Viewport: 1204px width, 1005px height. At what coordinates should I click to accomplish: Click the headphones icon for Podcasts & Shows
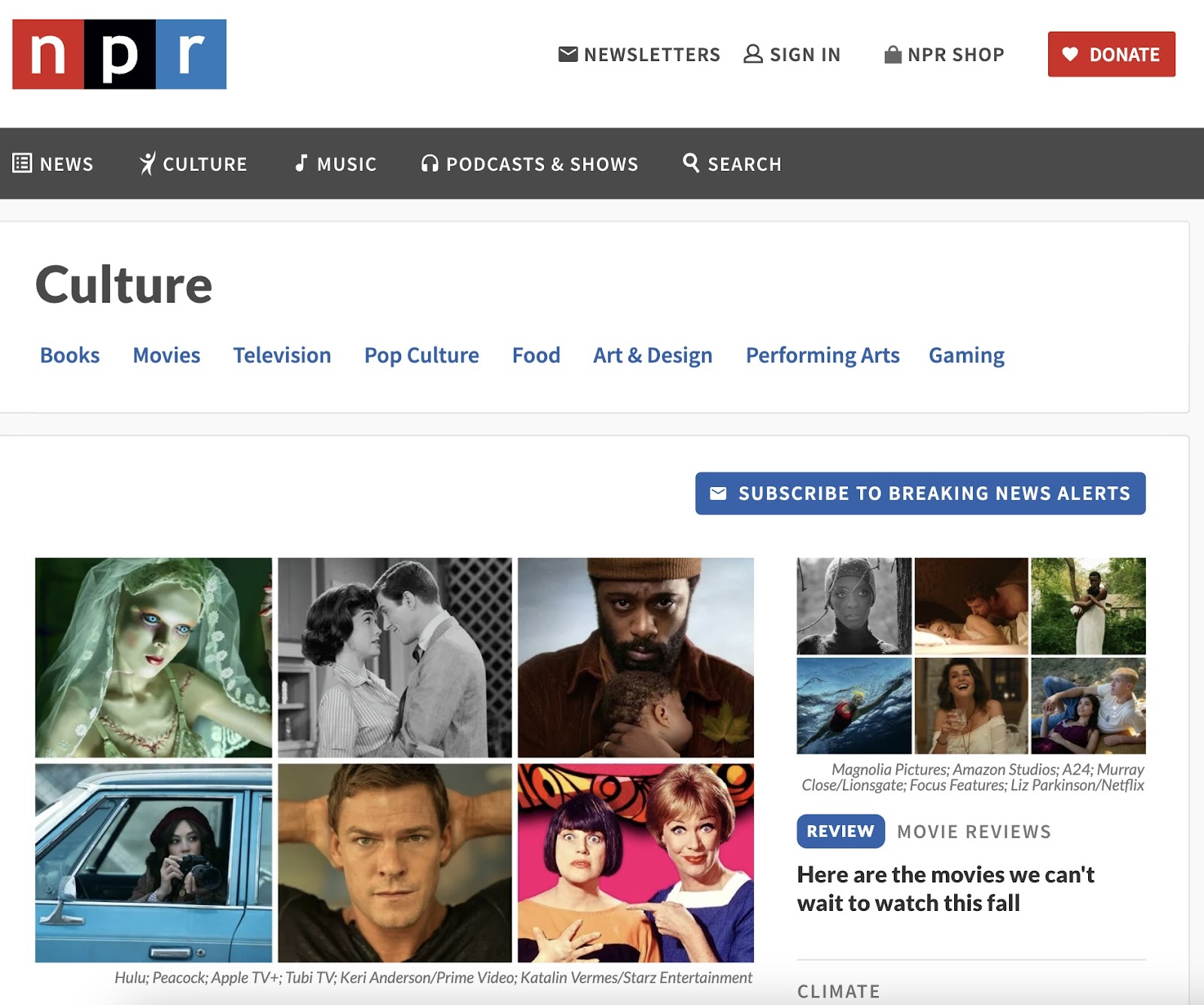click(430, 163)
